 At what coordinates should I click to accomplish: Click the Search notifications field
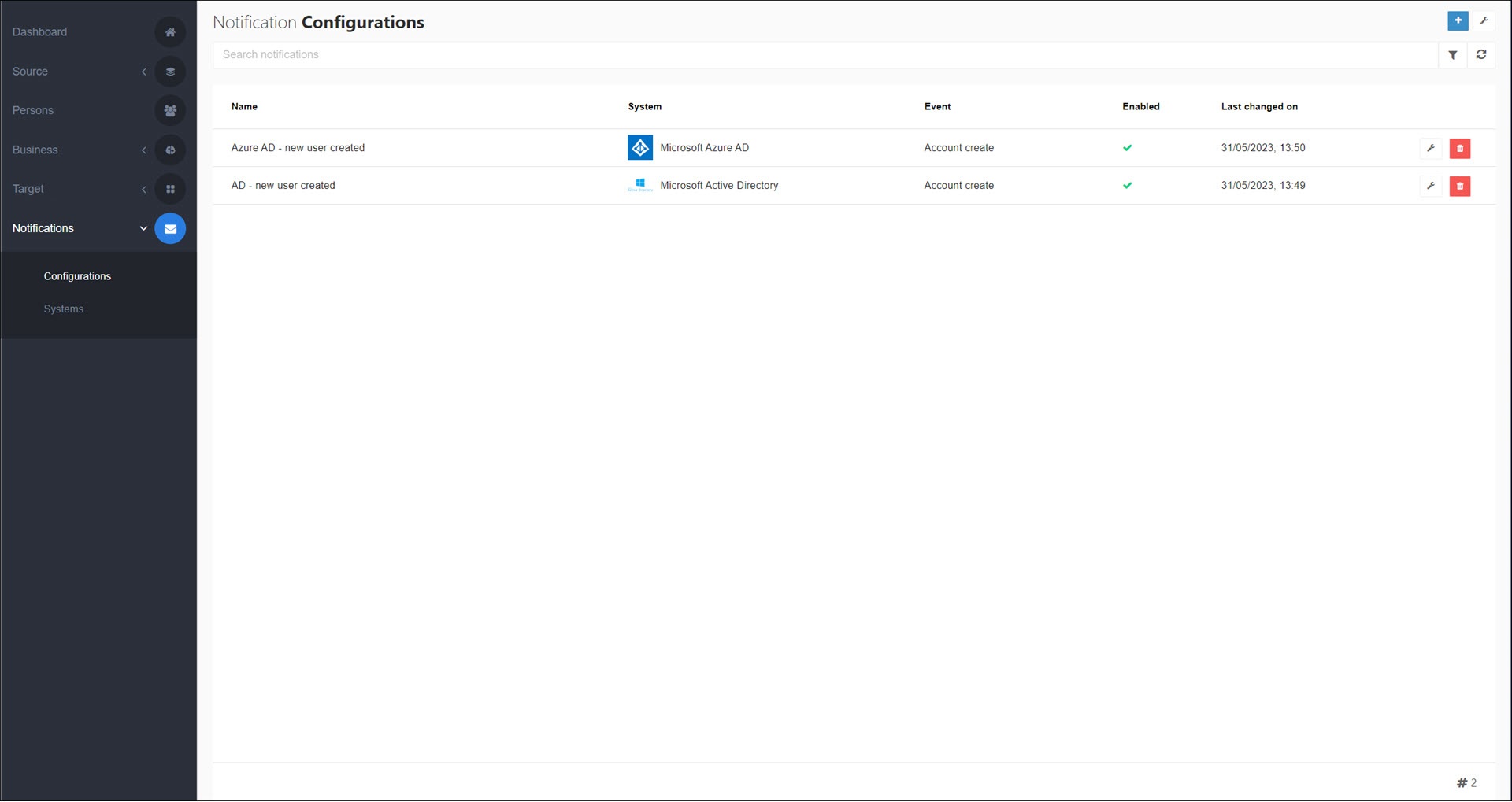[x=825, y=55]
